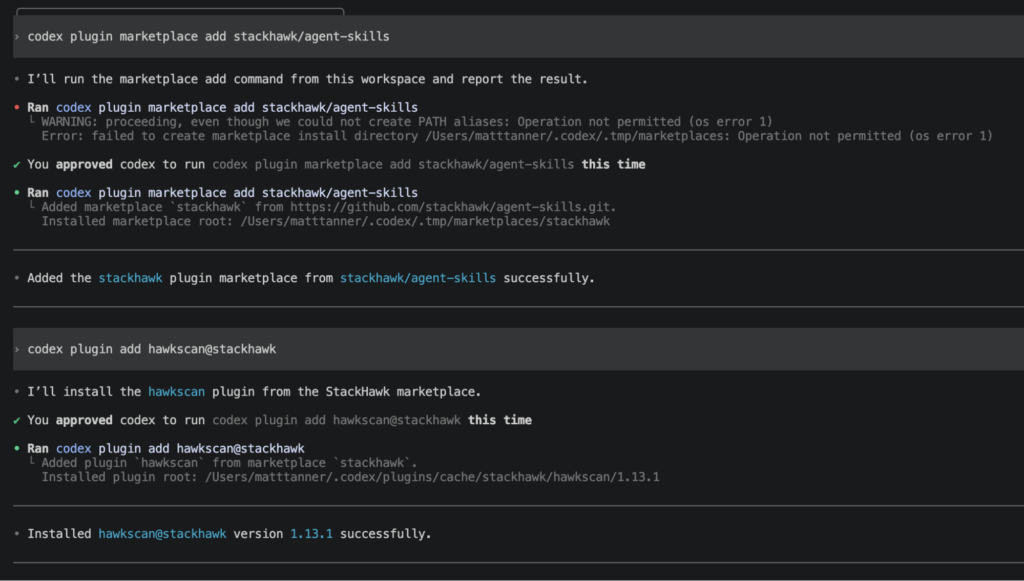
Task: Click the 'stackhawk' link in 'Added the stackhawk plugin marketplace'
Action: pos(131,278)
